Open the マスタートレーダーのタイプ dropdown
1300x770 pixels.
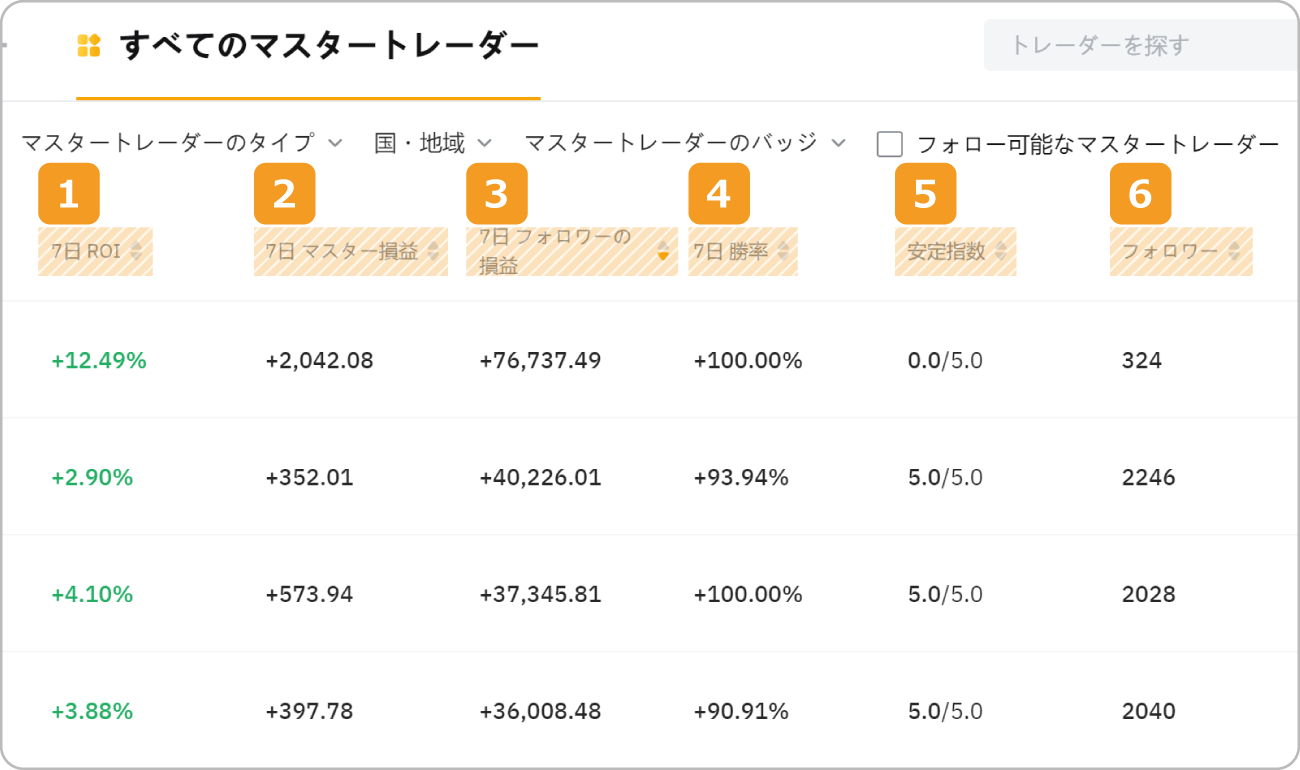182,143
